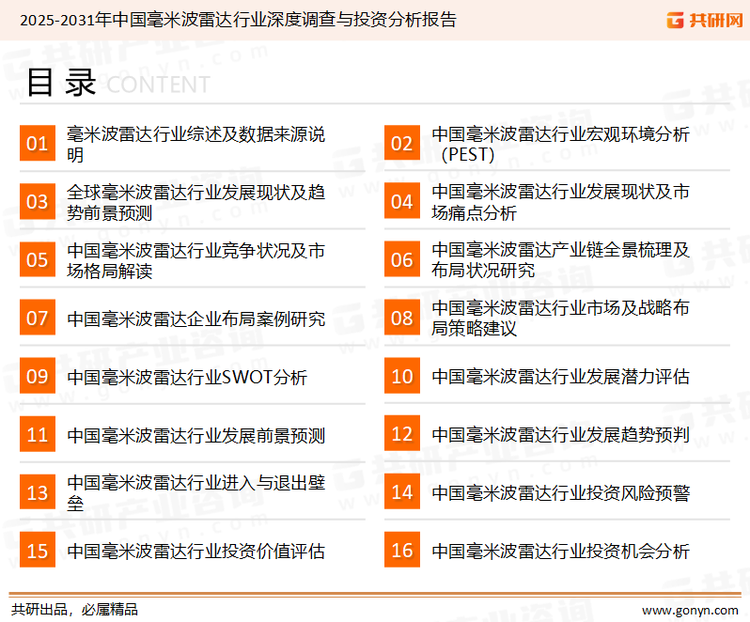Click the 目录 heading
The image size is (750, 622).
pyautogui.click(x=61, y=83)
